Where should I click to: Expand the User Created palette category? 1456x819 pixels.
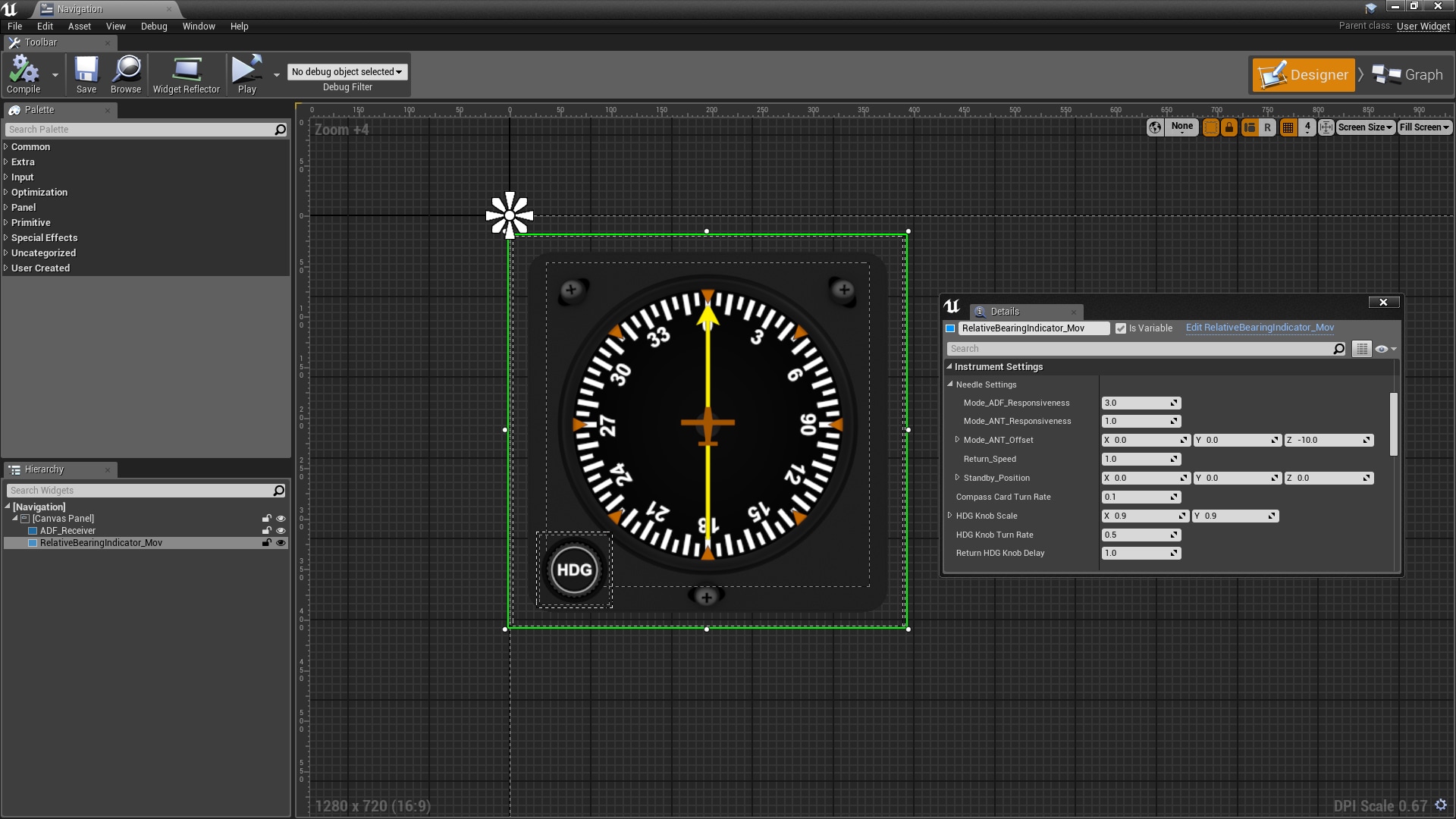click(6, 268)
